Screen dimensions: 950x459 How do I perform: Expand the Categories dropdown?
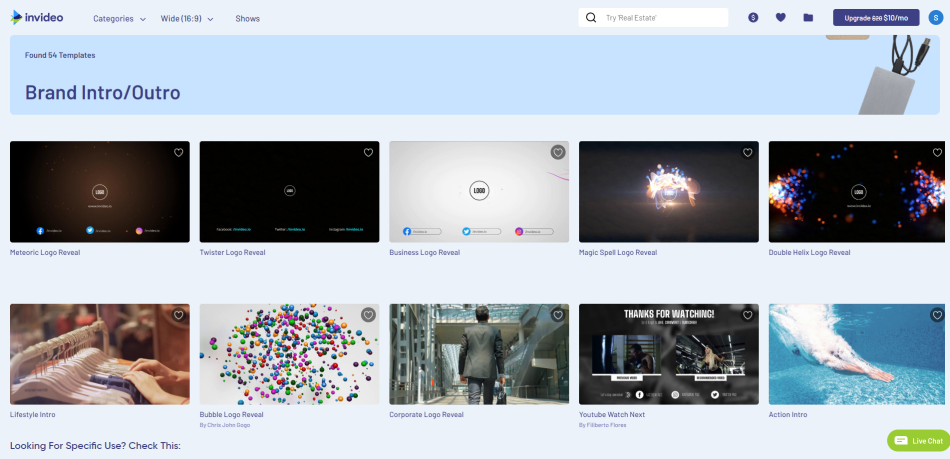119,19
